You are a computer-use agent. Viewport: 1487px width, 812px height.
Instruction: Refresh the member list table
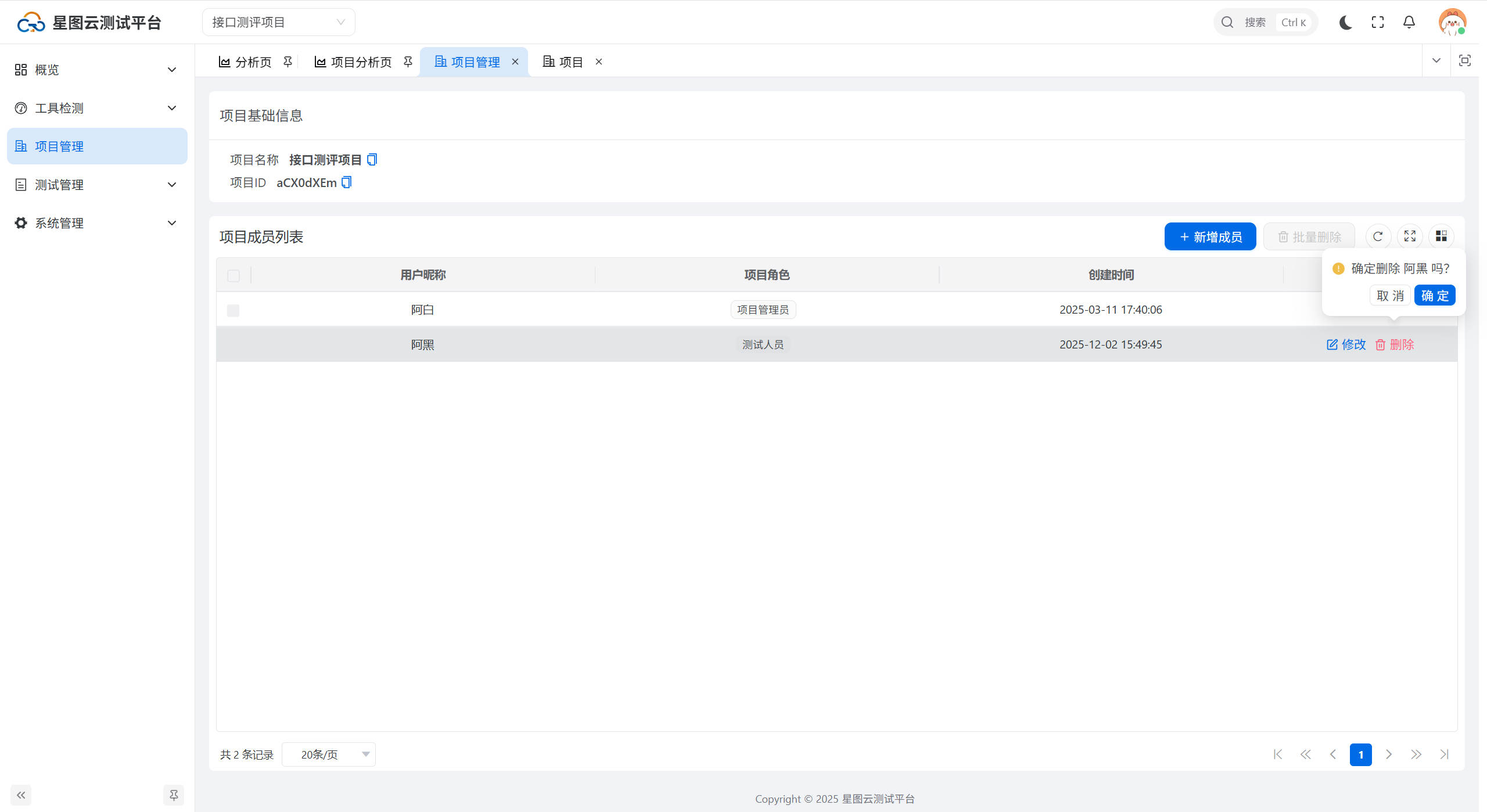point(1377,236)
